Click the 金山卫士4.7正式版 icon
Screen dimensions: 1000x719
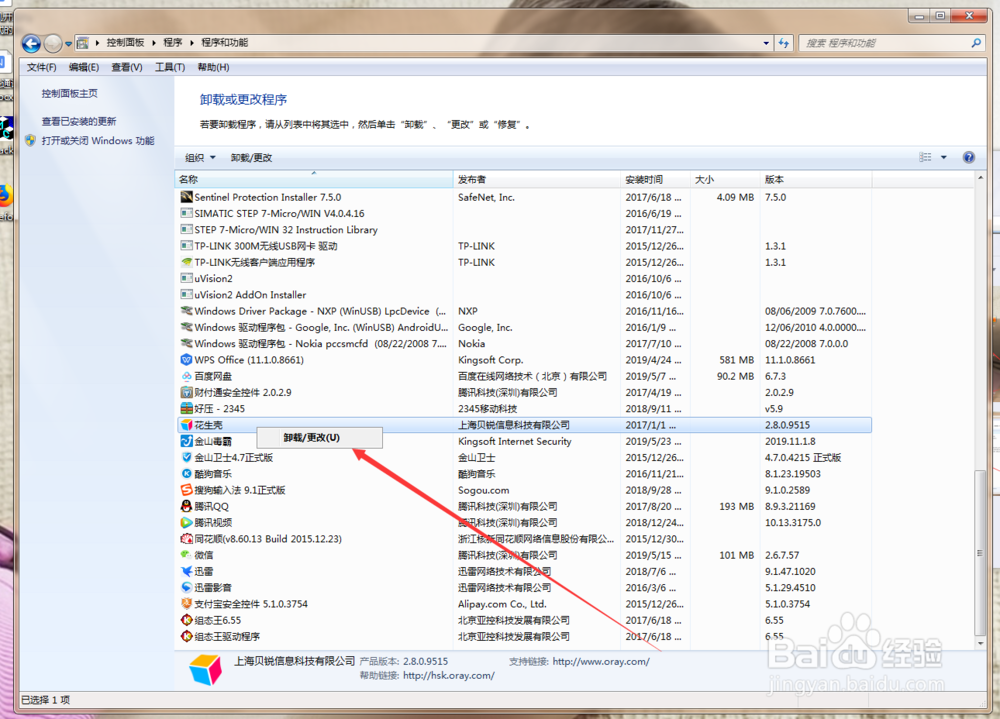click(186, 457)
